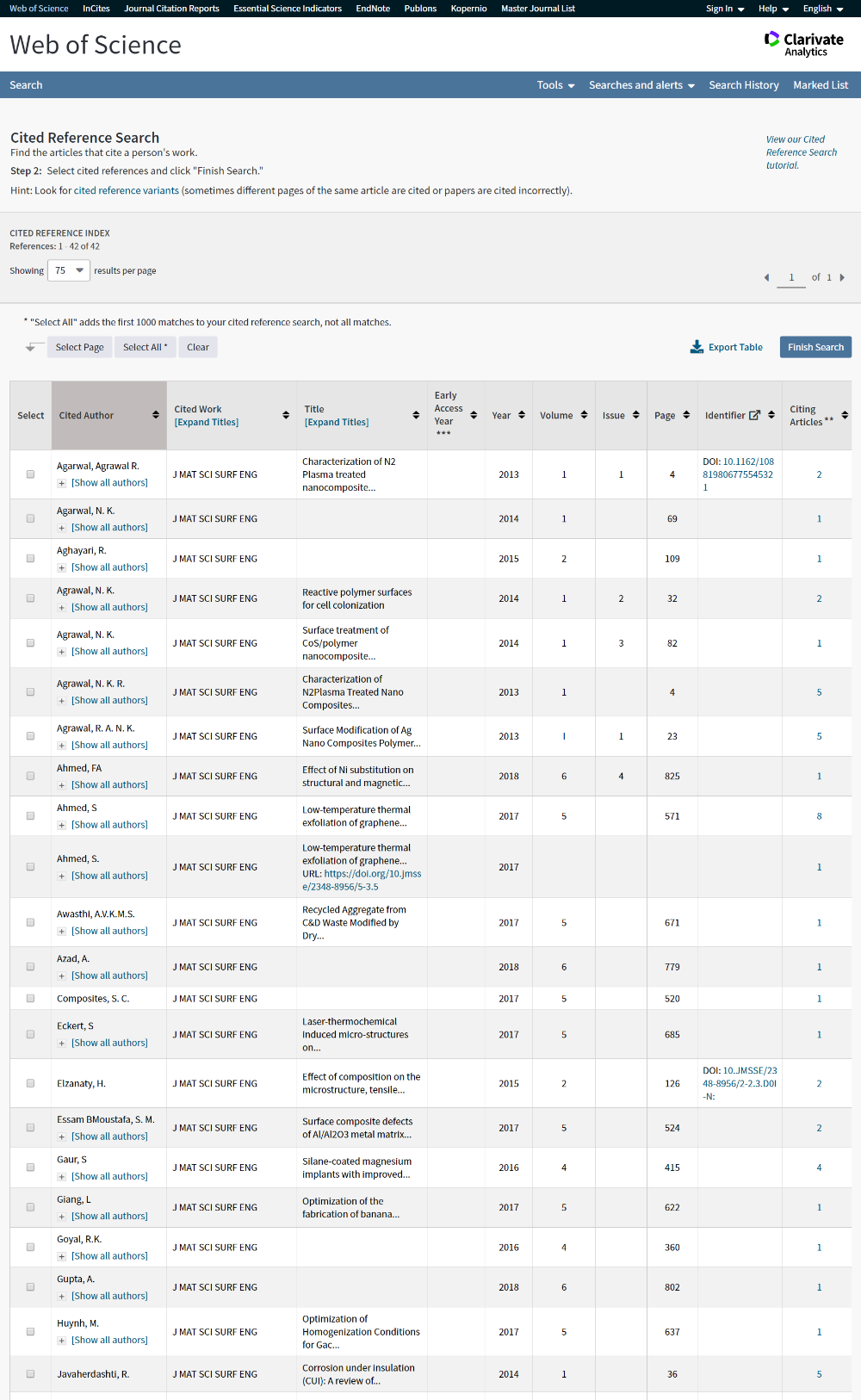Screen dimensions: 861x1400
Task: Open Identifier external link icon
Action: pos(754,415)
